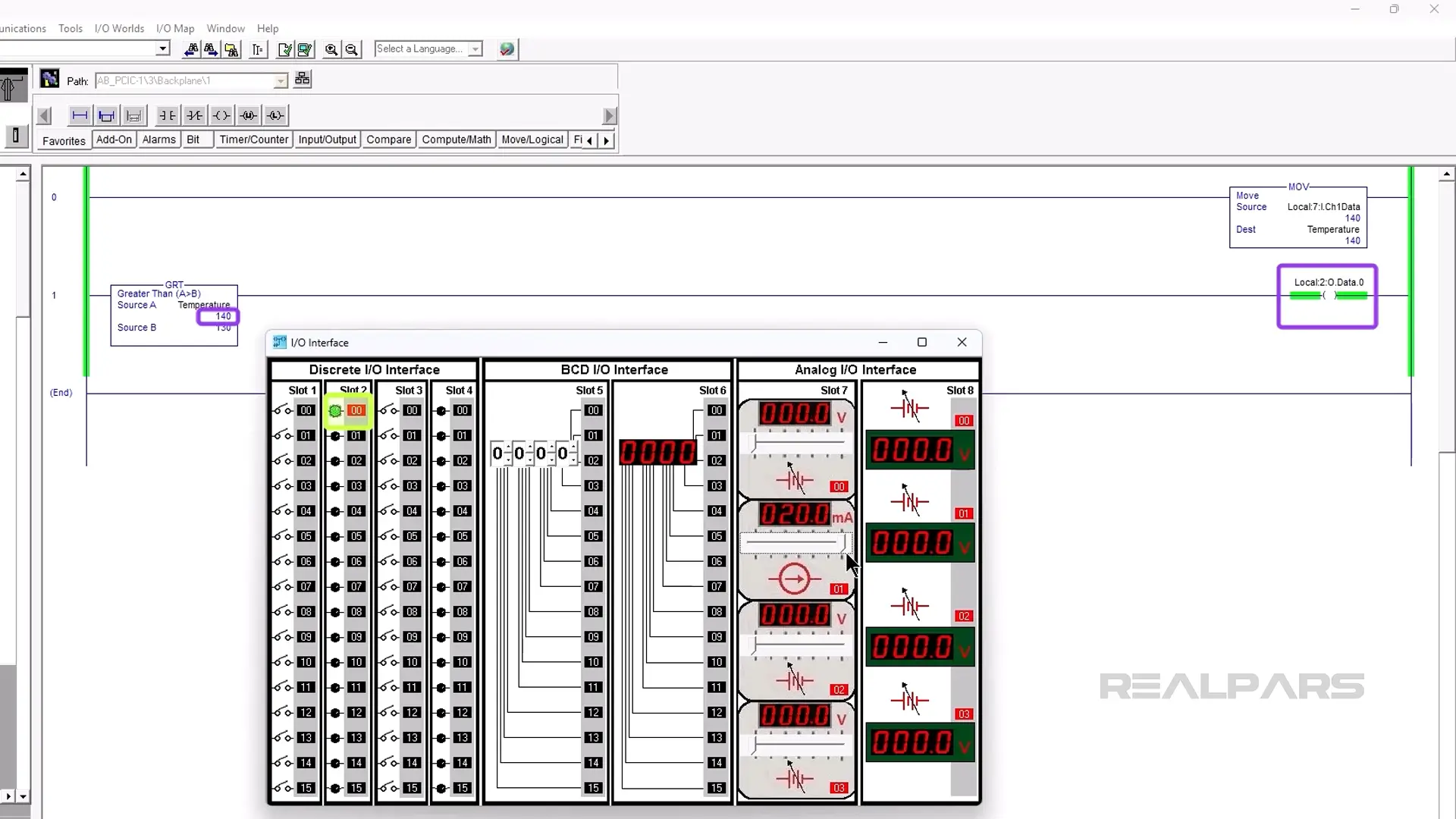This screenshot has height=819, width=1456.
Task: Open the RSWho network browse icon
Action: pyautogui.click(x=302, y=79)
